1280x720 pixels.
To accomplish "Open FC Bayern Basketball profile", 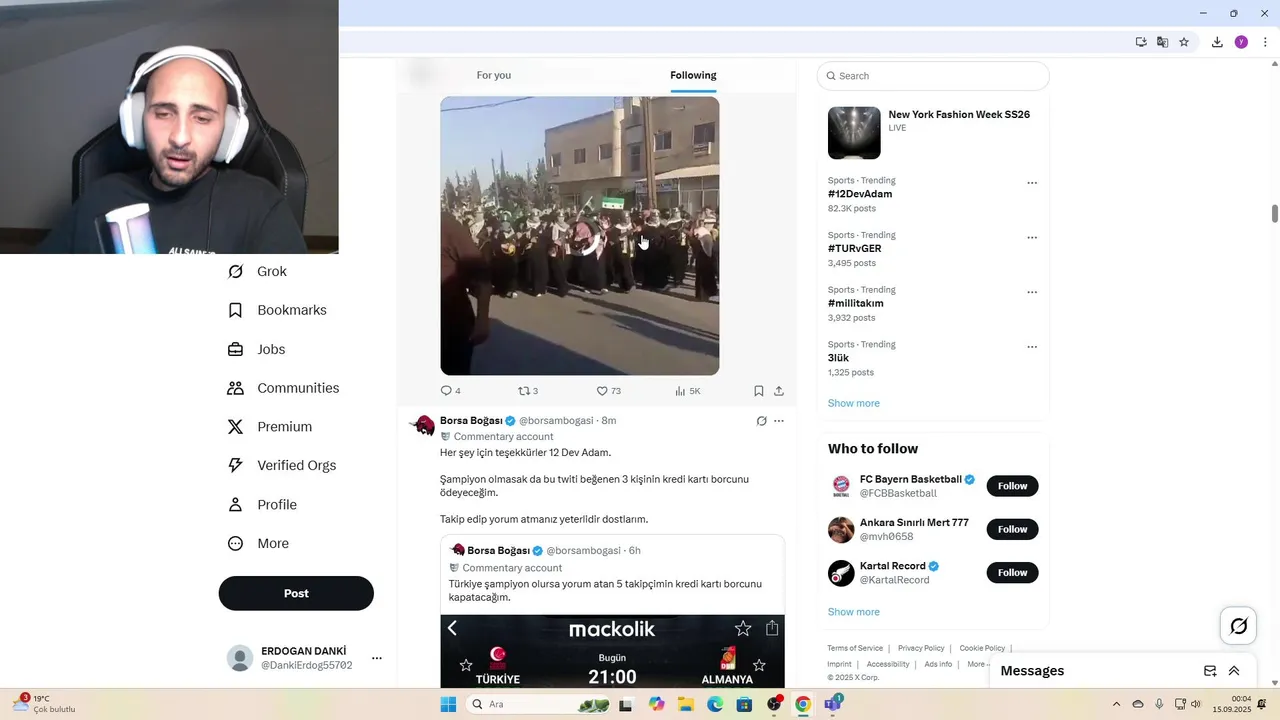I will click(x=910, y=479).
